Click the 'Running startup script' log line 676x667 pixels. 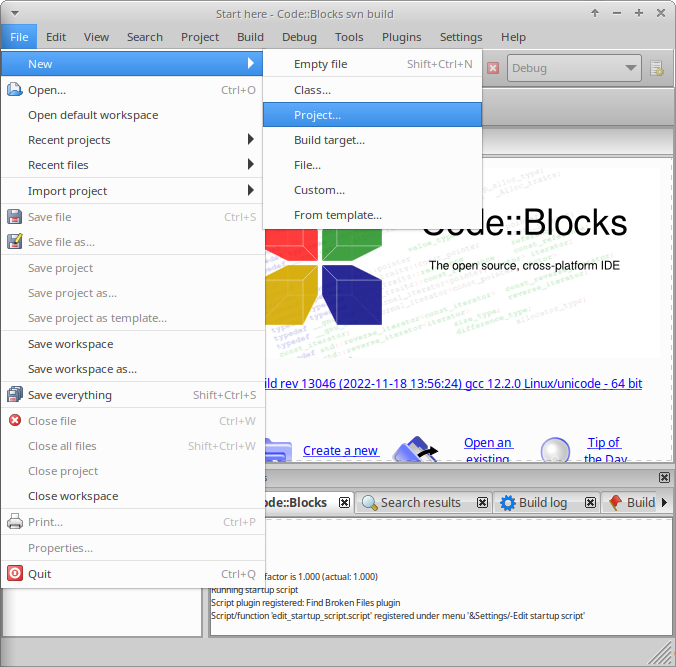[254, 589]
